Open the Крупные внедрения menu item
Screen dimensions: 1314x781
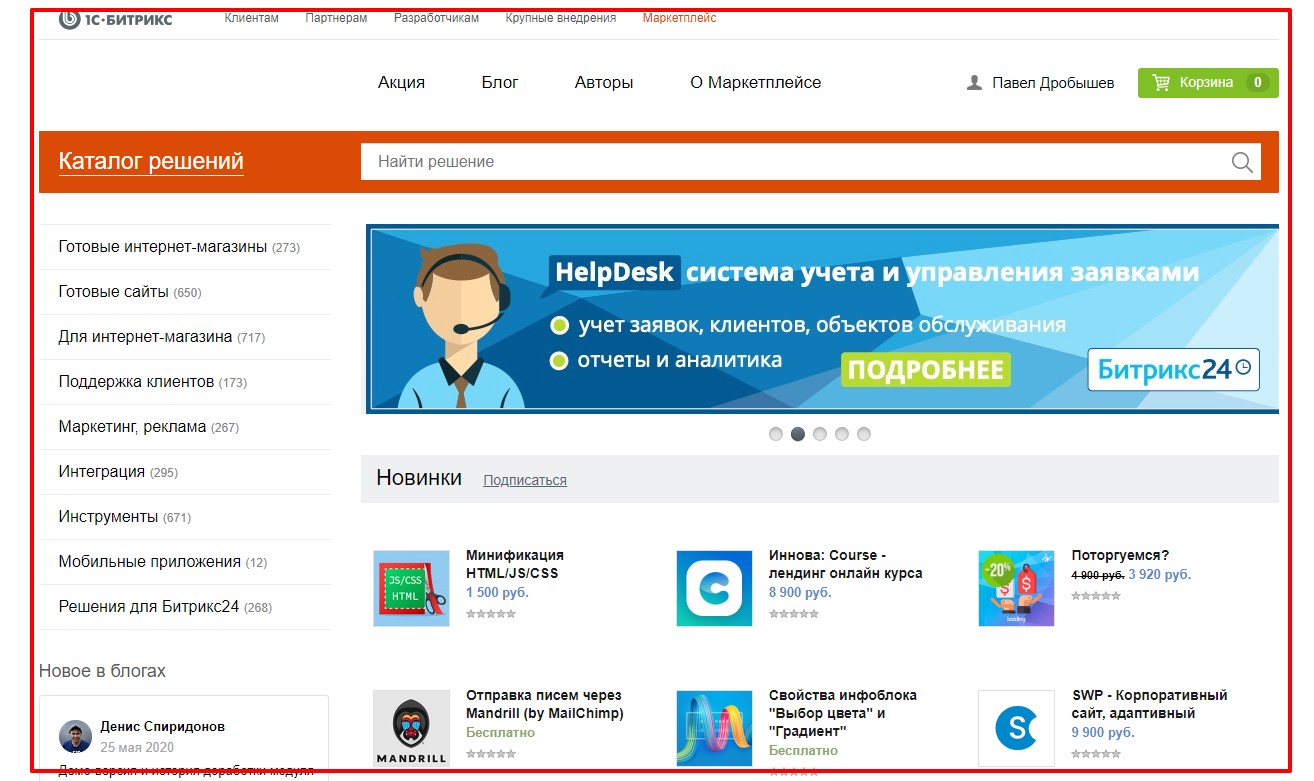click(x=561, y=18)
